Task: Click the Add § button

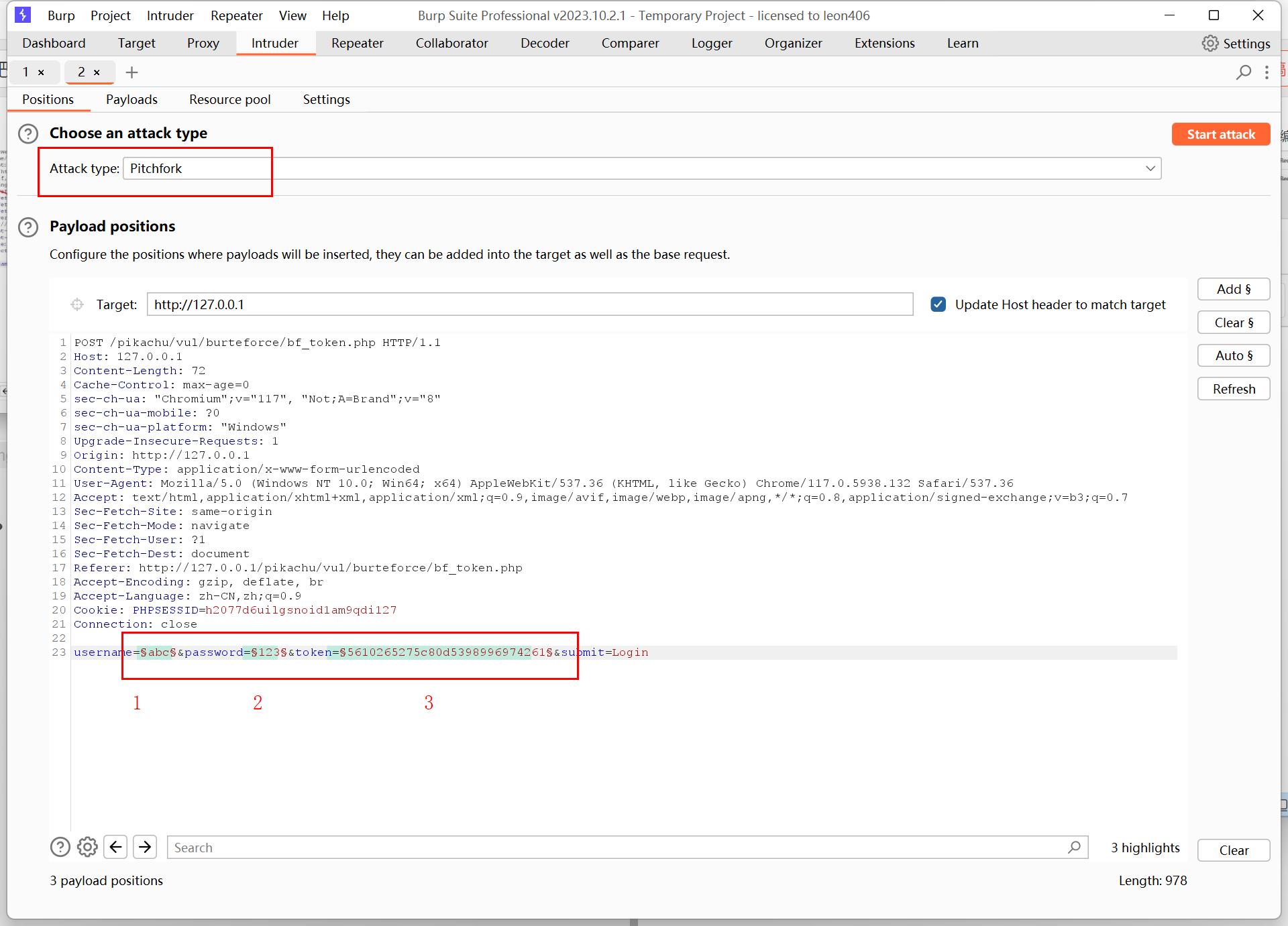Action: click(x=1234, y=289)
